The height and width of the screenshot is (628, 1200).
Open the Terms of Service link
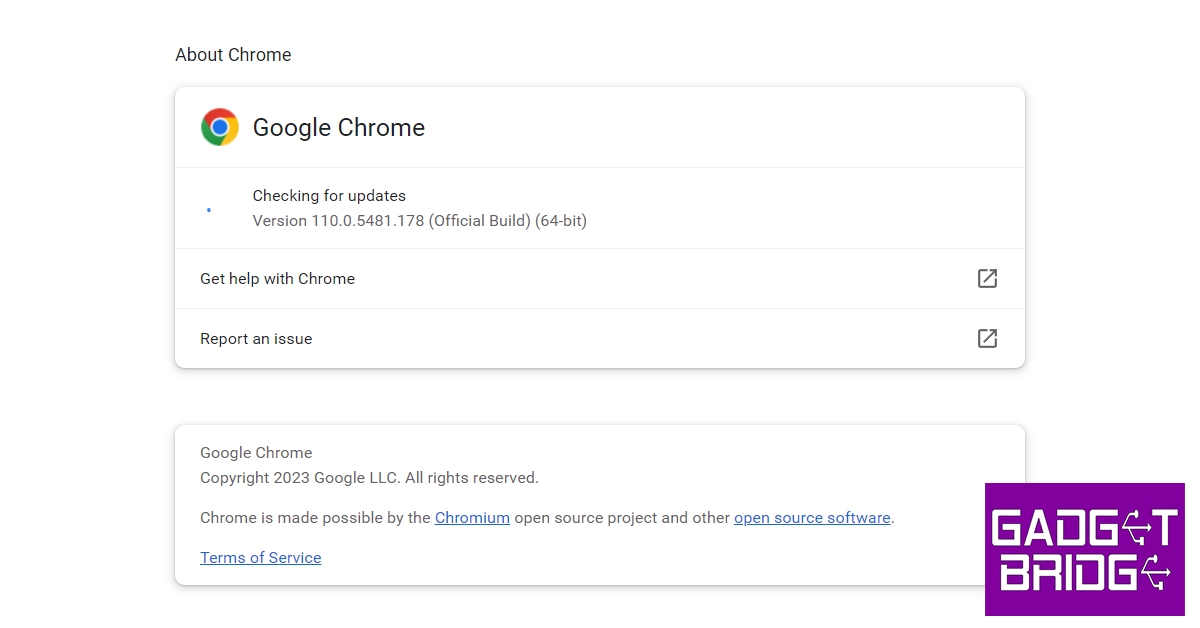(x=260, y=558)
